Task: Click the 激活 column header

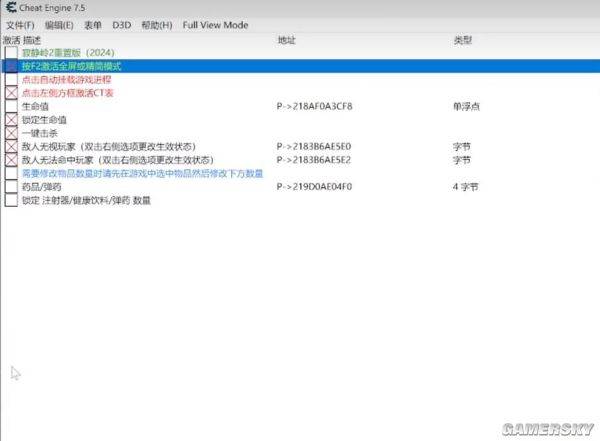Action: tap(10, 40)
